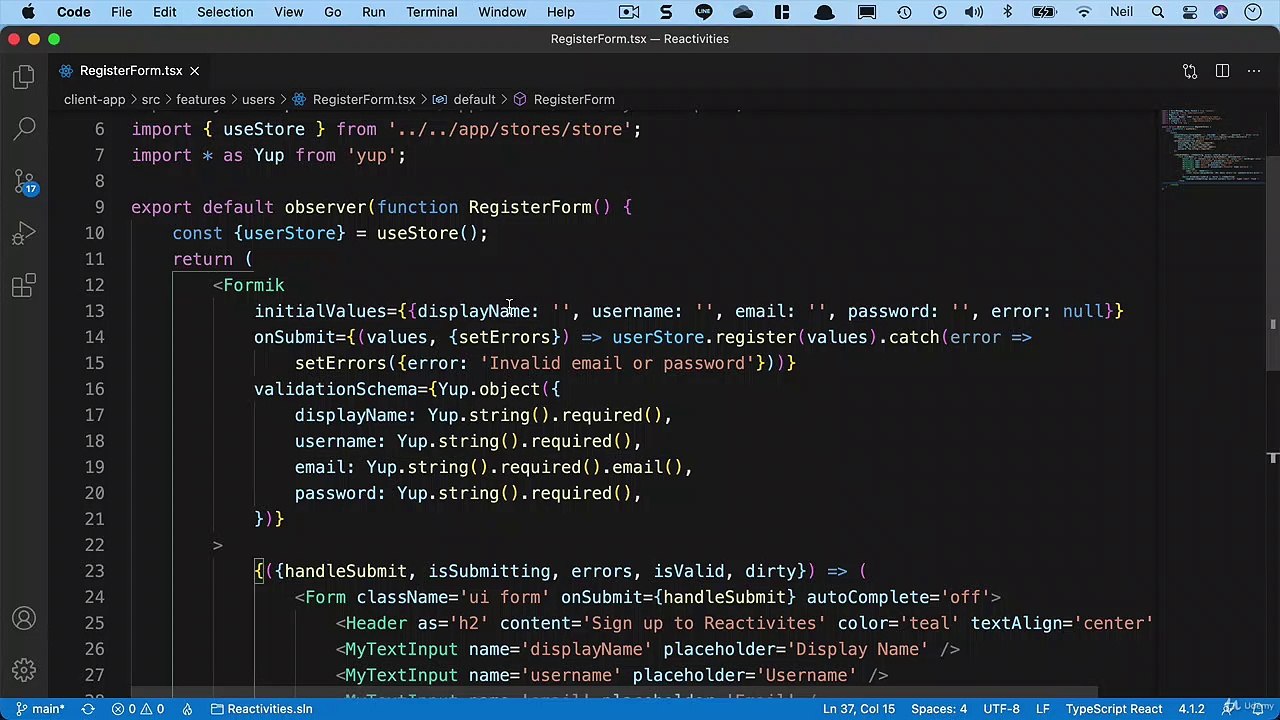Click the Ln 37, Col 15 position indicator
1280x720 pixels.
pos(858,709)
